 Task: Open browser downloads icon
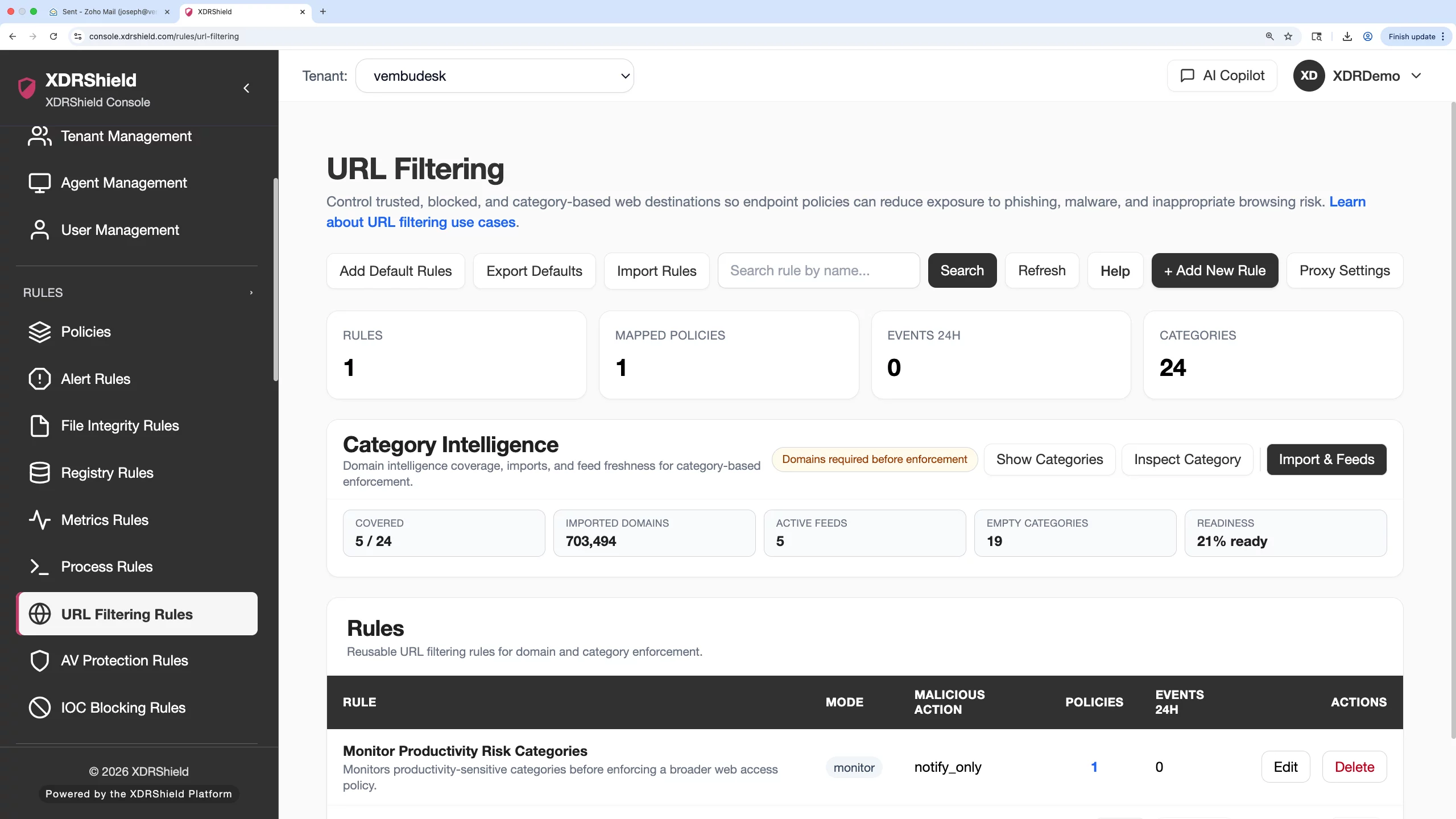(1347, 36)
